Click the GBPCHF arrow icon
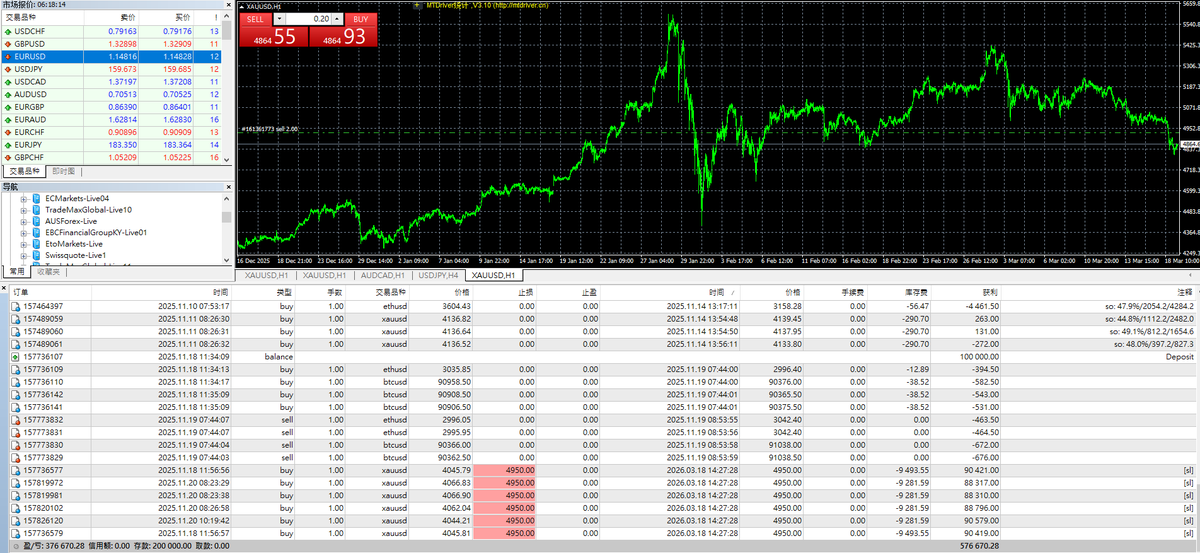The width and height of the screenshot is (1200, 553). (x=9, y=157)
